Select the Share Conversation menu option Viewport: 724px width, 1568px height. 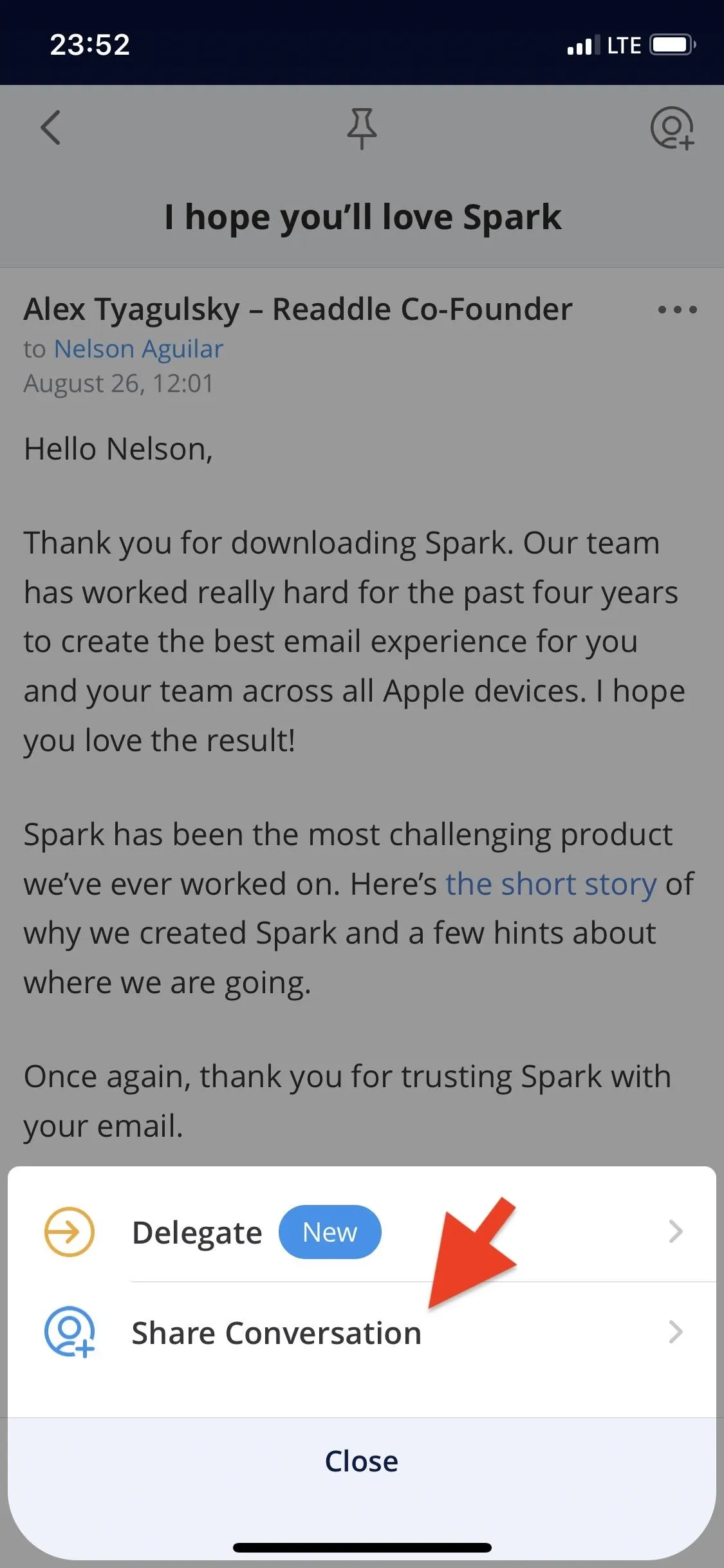tap(362, 1332)
